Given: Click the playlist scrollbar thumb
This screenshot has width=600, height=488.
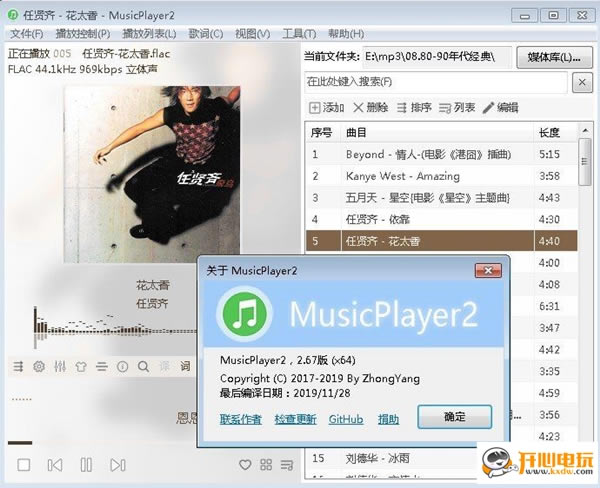Looking at the screenshot, I should pyautogui.click(x=585, y=162).
